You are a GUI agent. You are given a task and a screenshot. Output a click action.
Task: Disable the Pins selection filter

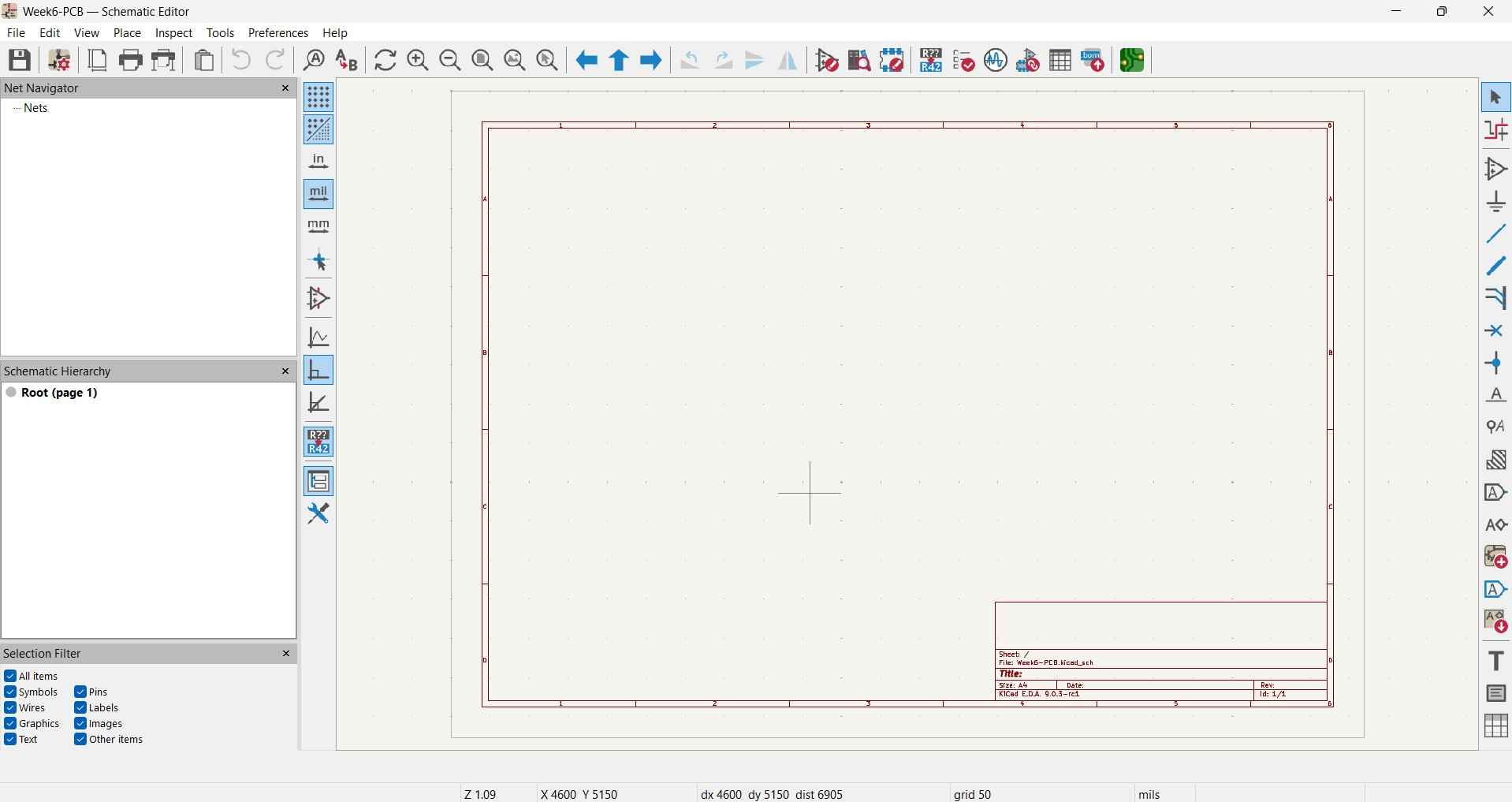[80, 692]
